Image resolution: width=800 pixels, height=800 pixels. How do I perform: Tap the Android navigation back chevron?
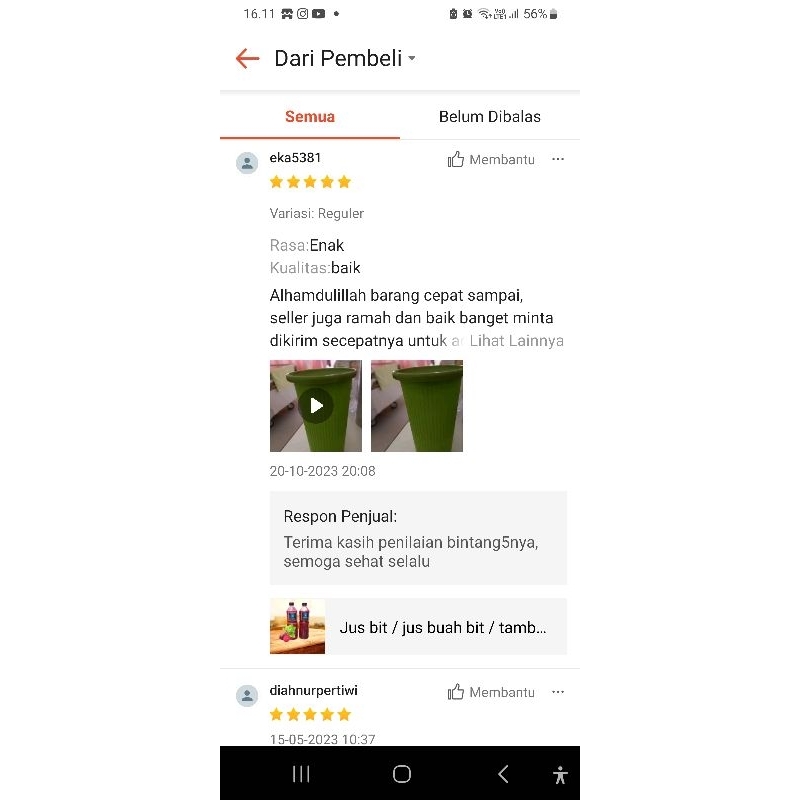pos(503,774)
